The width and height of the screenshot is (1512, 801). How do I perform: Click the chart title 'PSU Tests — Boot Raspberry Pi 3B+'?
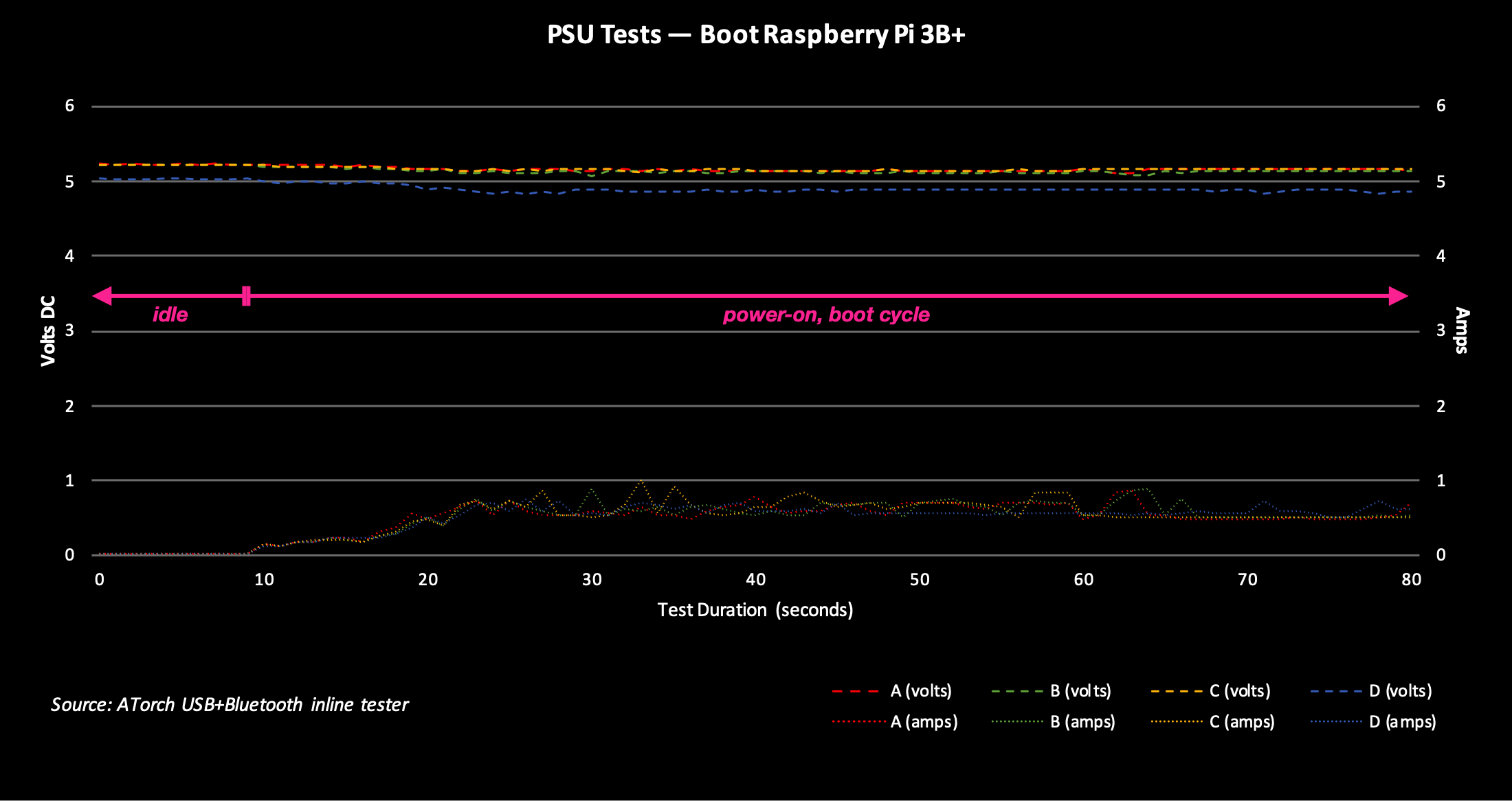pyautogui.click(x=756, y=34)
